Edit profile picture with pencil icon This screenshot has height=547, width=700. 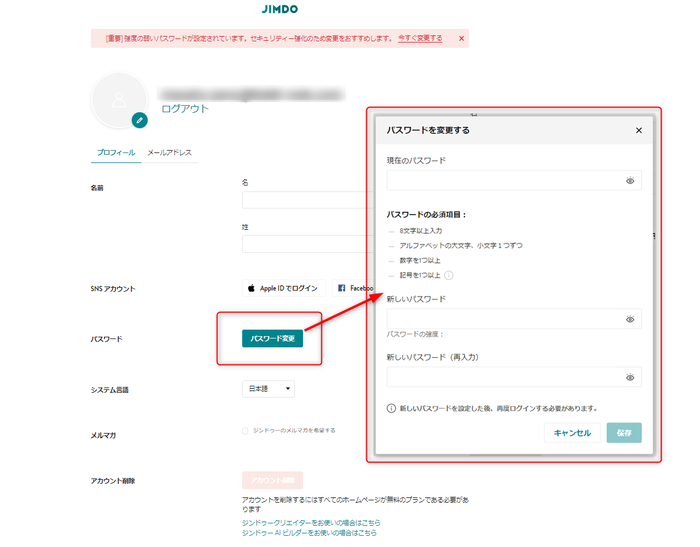[139, 120]
